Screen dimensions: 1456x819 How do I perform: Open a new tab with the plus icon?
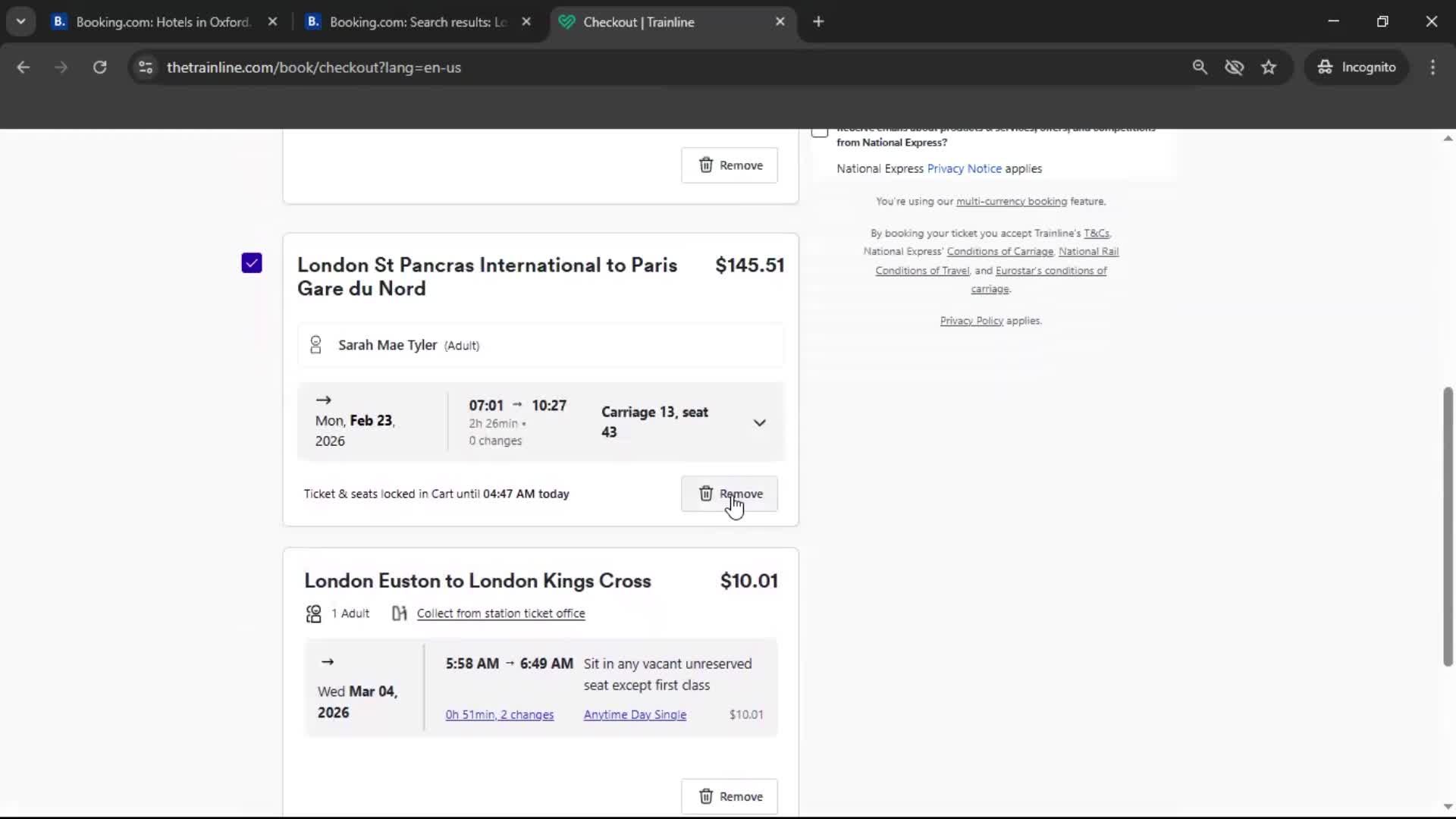click(818, 22)
